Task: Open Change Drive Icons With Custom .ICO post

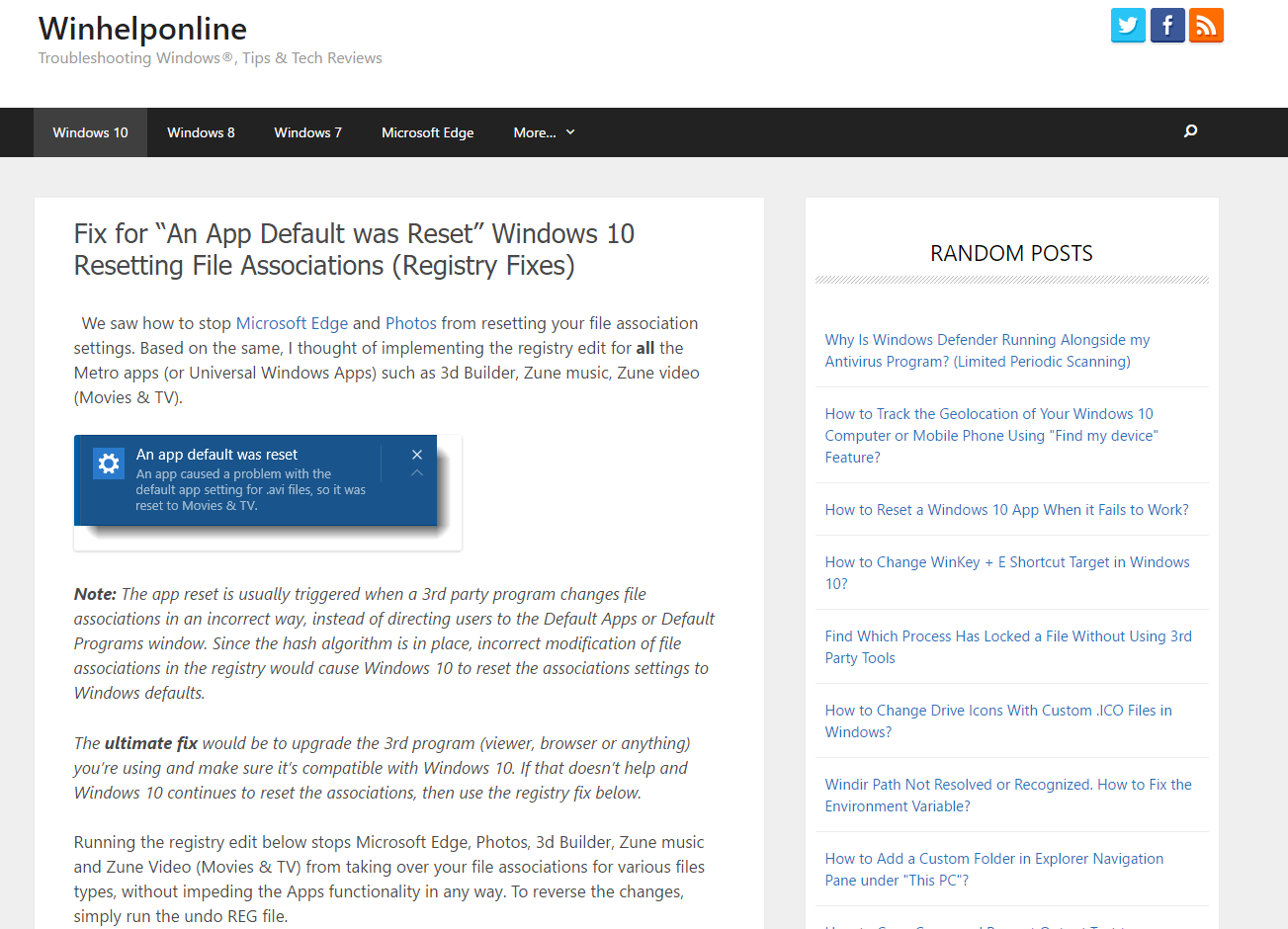Action: [x=998, y=721]
